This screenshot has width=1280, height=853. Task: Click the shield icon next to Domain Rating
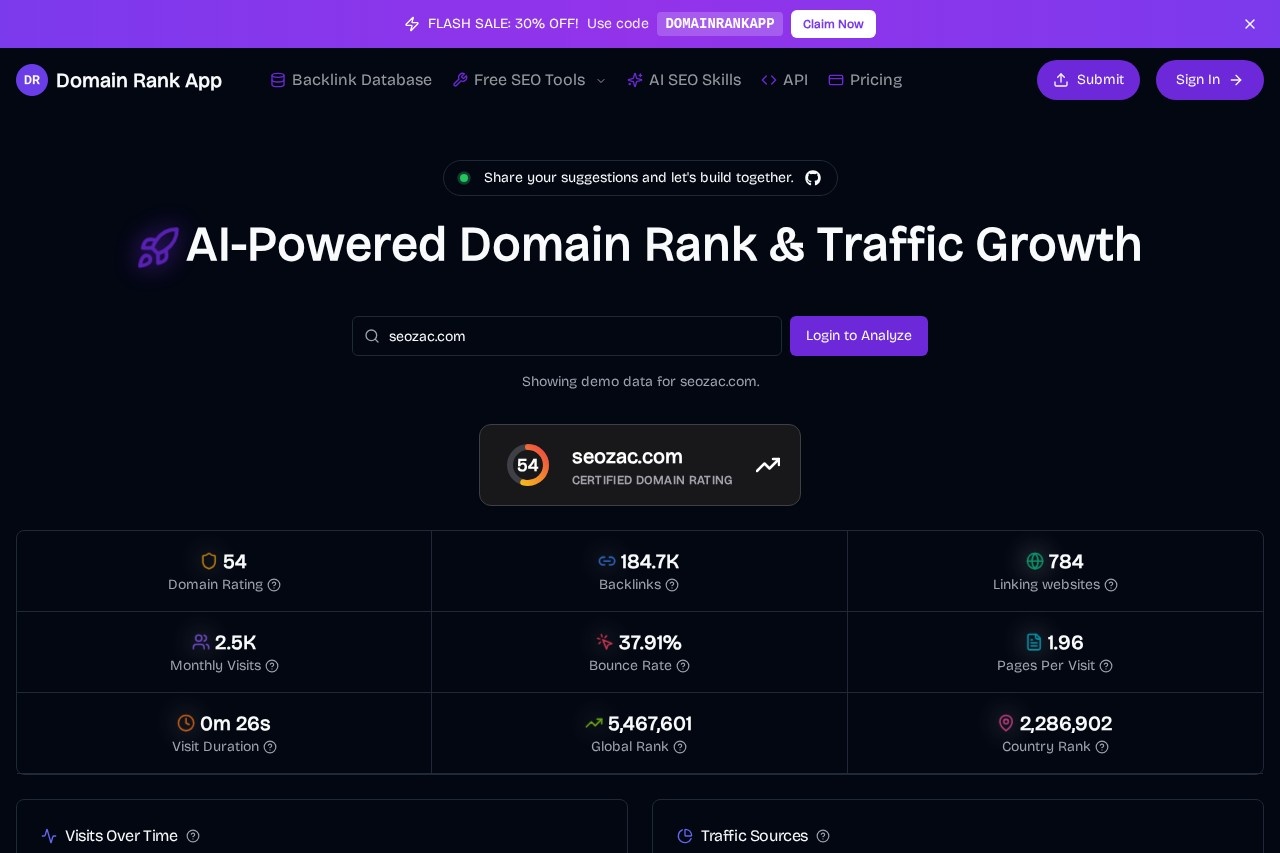tap(209, 561)
